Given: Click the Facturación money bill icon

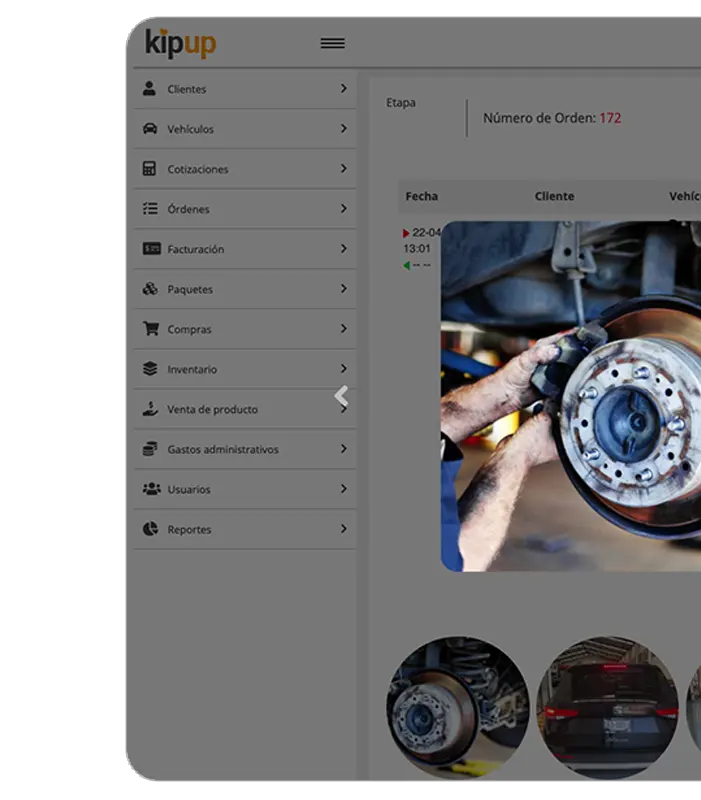Looking at the screenshot, I should tap(152, 248).
